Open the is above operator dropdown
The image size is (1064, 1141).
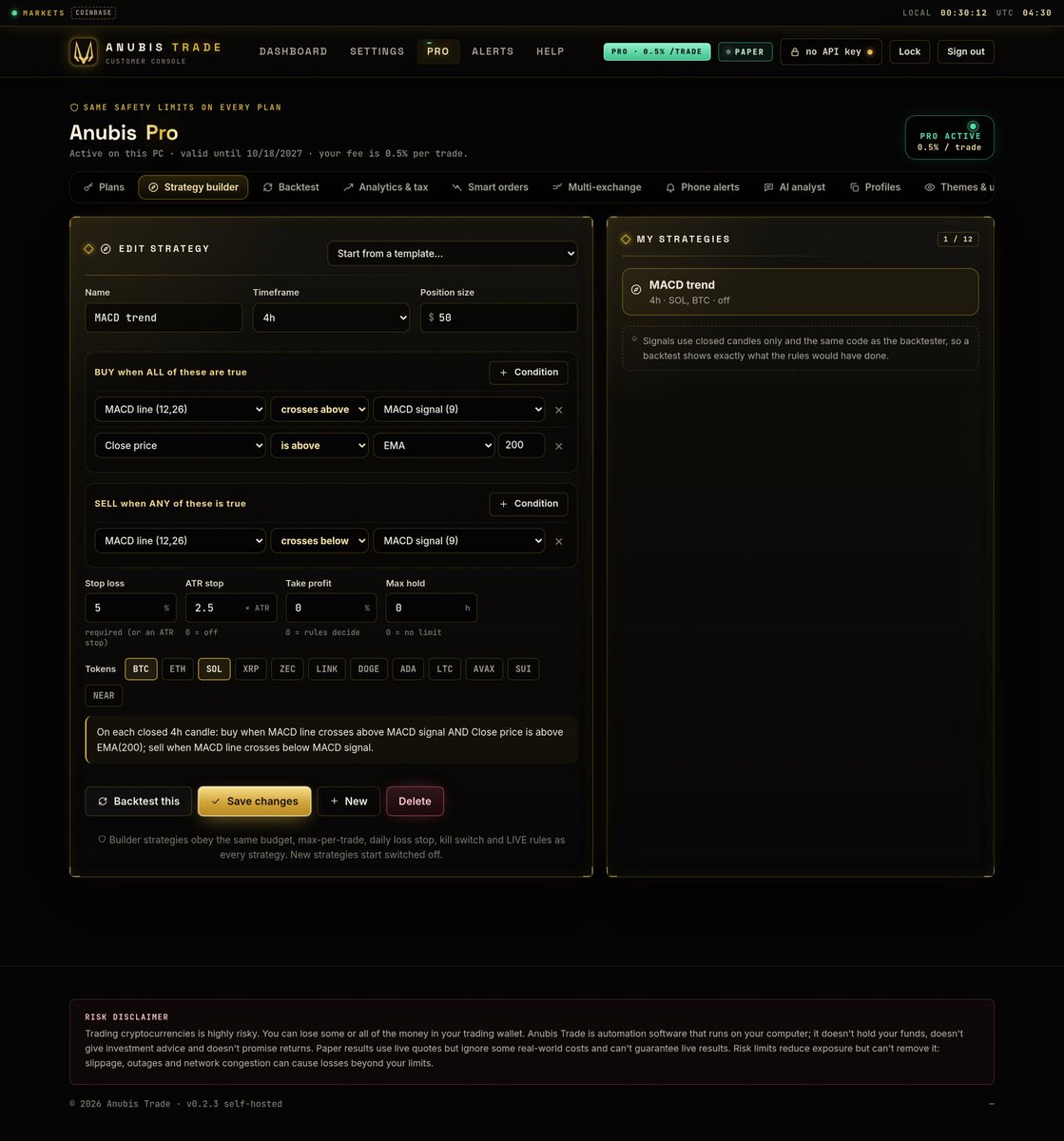pos(319,446)
